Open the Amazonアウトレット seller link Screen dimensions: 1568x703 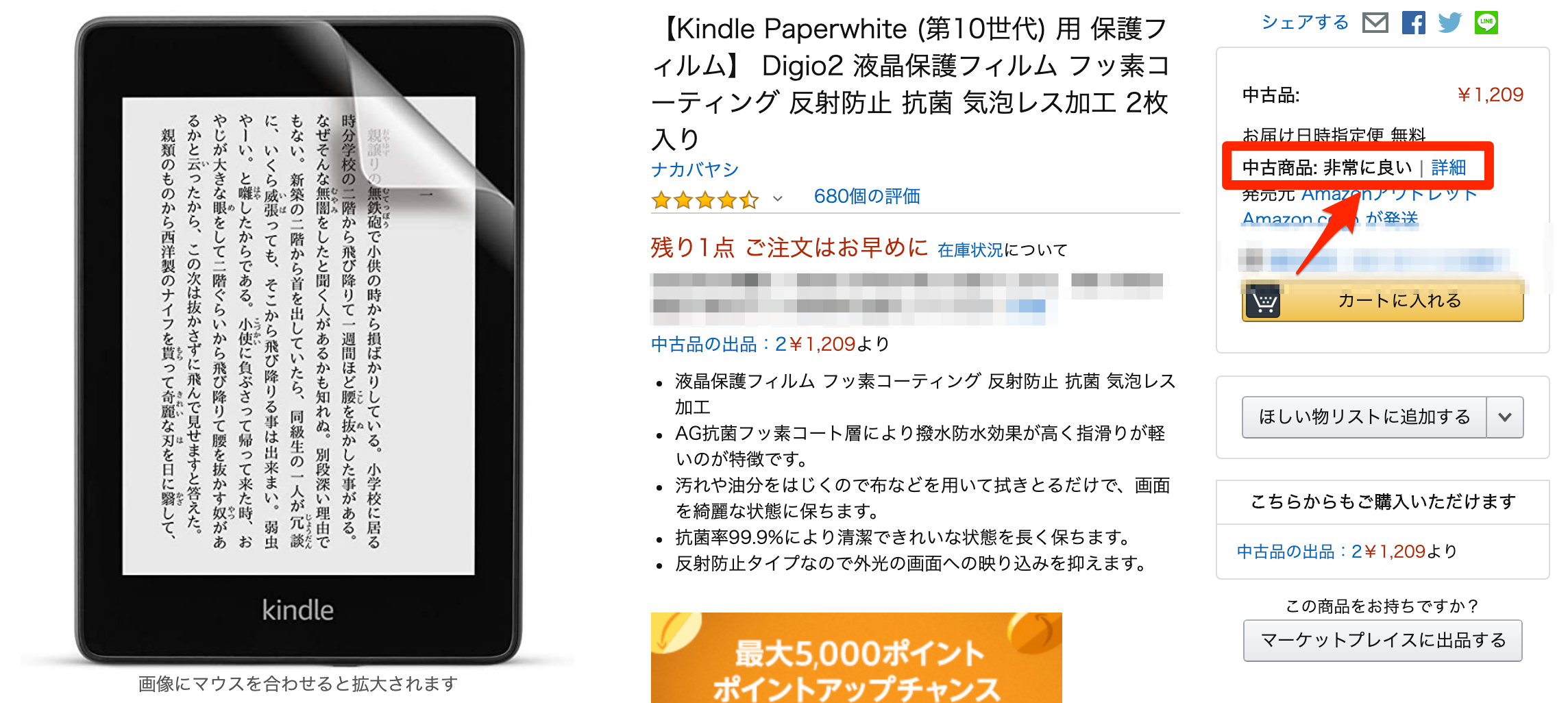(x=1389, y=195)
